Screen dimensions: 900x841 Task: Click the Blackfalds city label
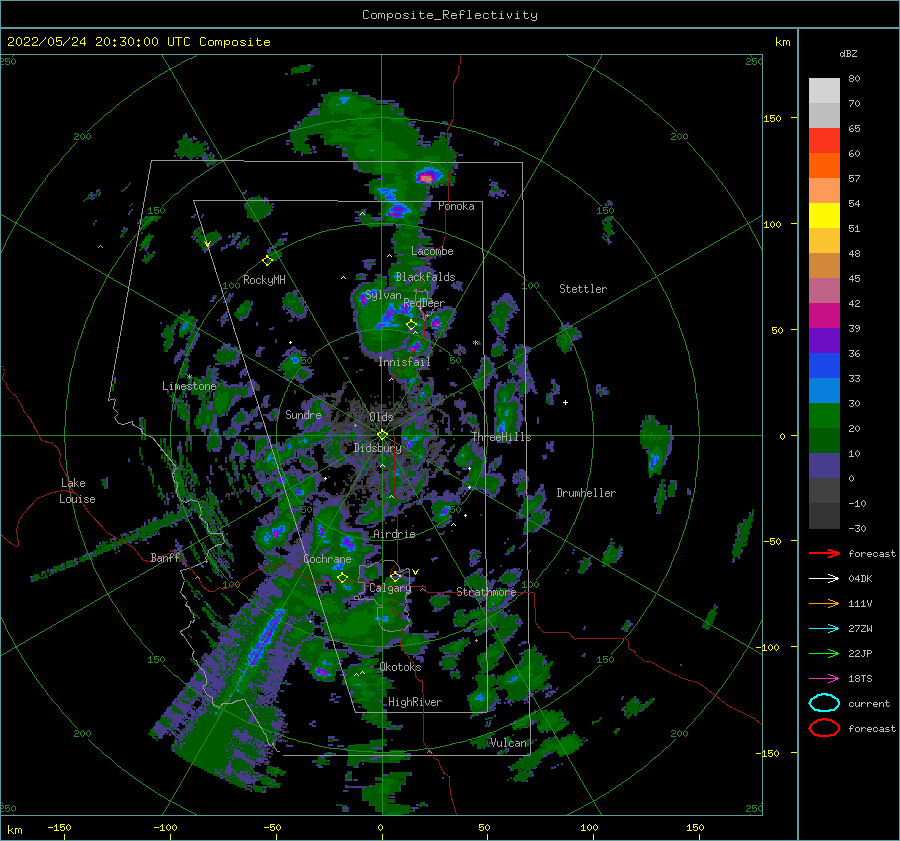[x=425, y=277]
